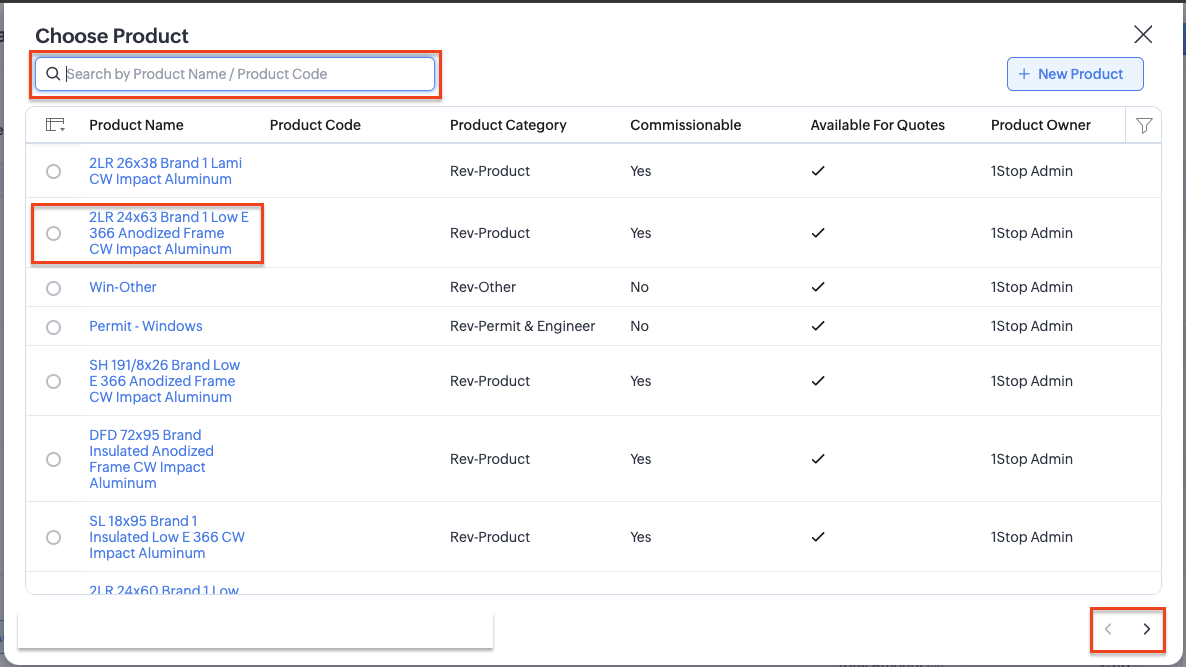The image size is (1186, 667).
Task: Click the Commissionable column header
Action: tap(685, 125)
